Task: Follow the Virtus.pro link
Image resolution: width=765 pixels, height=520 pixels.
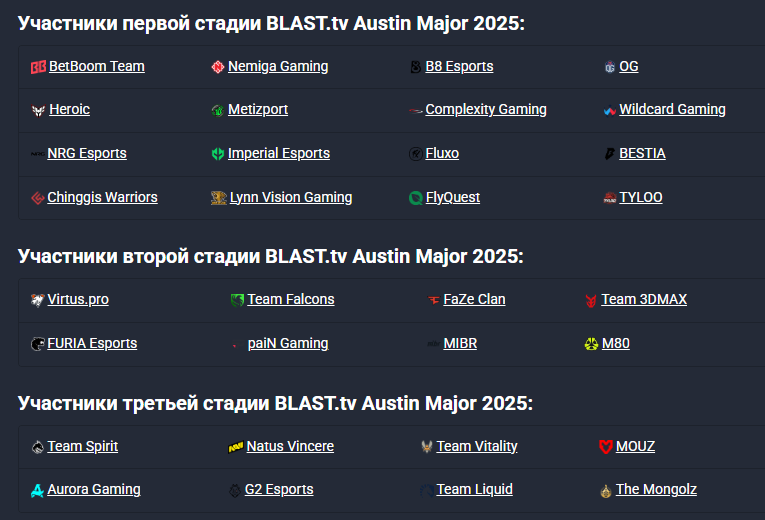Action: point(78,299)
